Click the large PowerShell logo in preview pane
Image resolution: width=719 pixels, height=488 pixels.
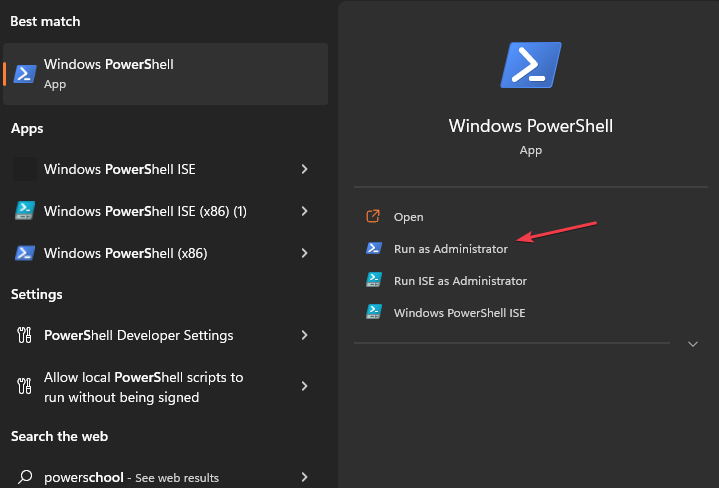point(531,65)
